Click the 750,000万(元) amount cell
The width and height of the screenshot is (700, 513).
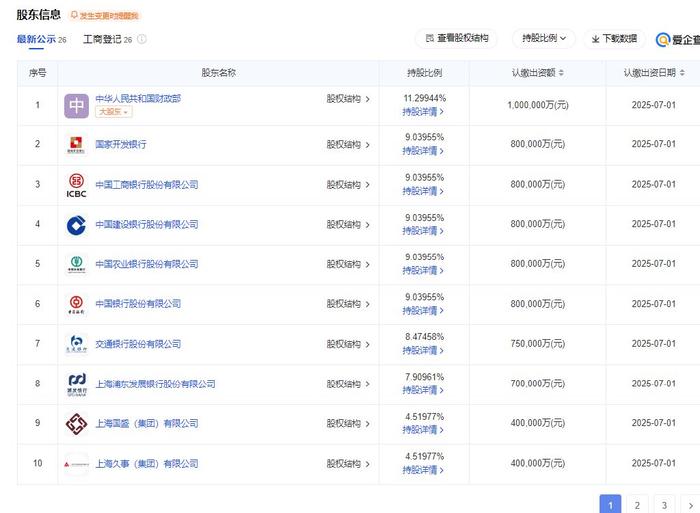coord(538,344)
